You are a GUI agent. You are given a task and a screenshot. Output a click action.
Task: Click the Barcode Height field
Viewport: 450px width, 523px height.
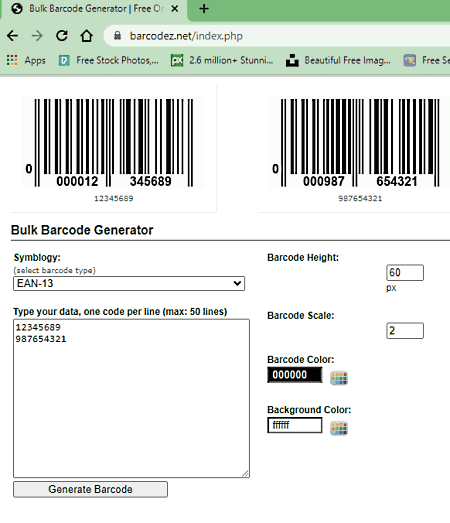tap(405, 273)
